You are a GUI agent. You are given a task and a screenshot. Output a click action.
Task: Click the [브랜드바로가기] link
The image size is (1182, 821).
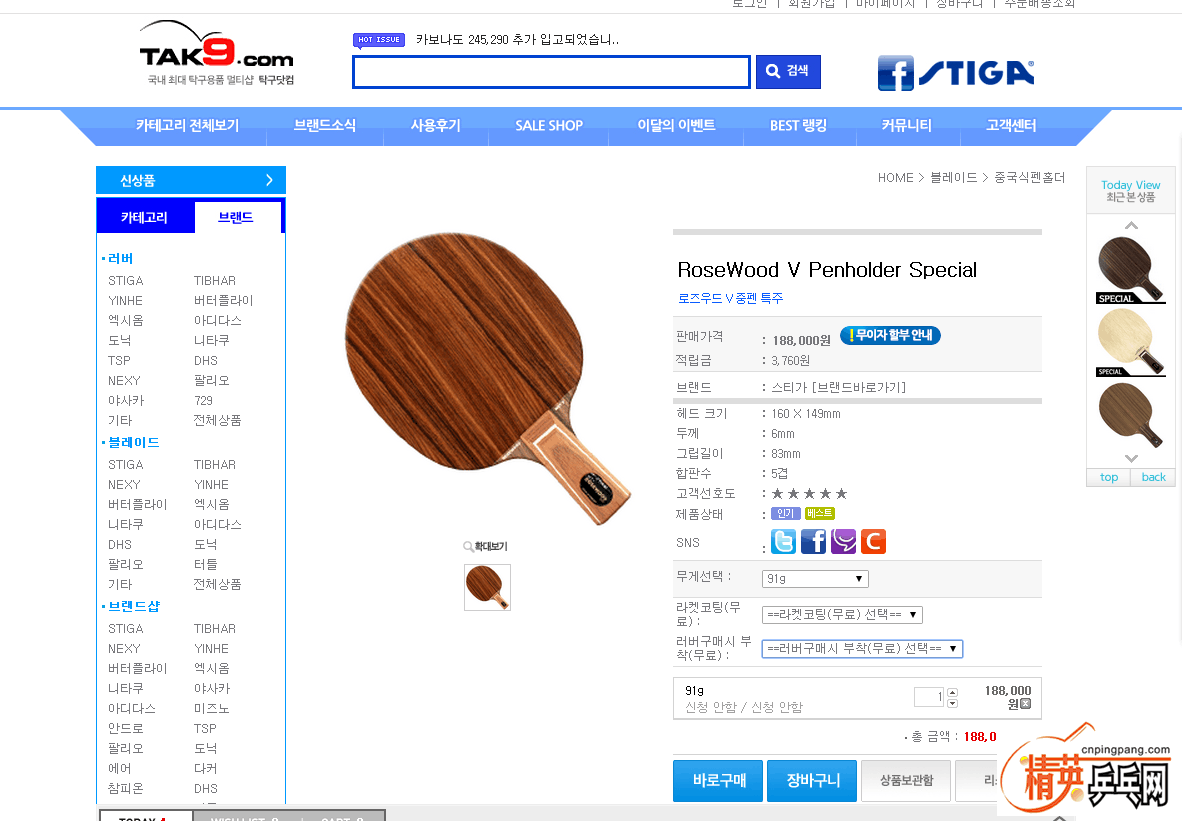tap(859, 388)
